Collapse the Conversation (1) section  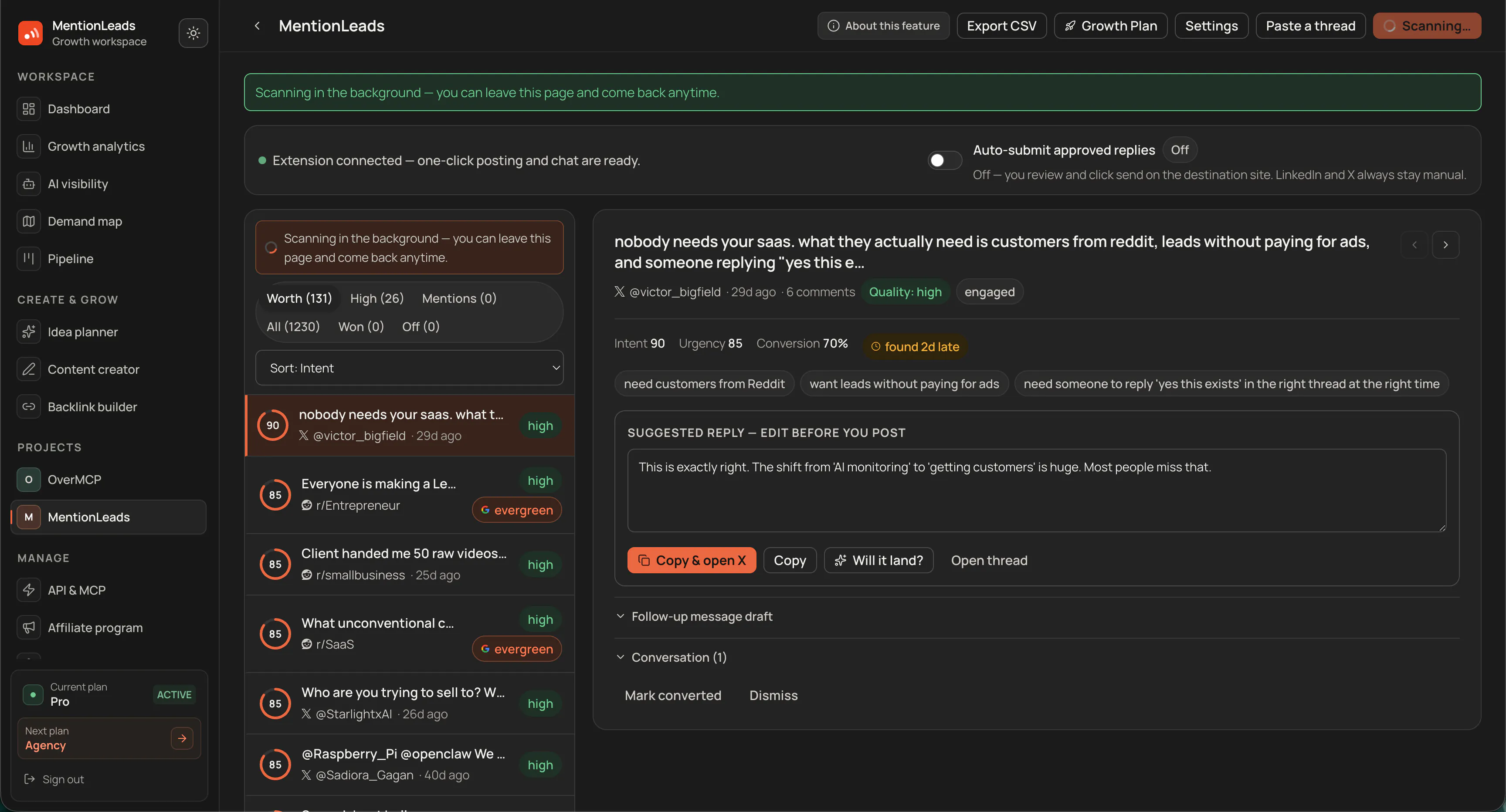[x=672, y=657]
